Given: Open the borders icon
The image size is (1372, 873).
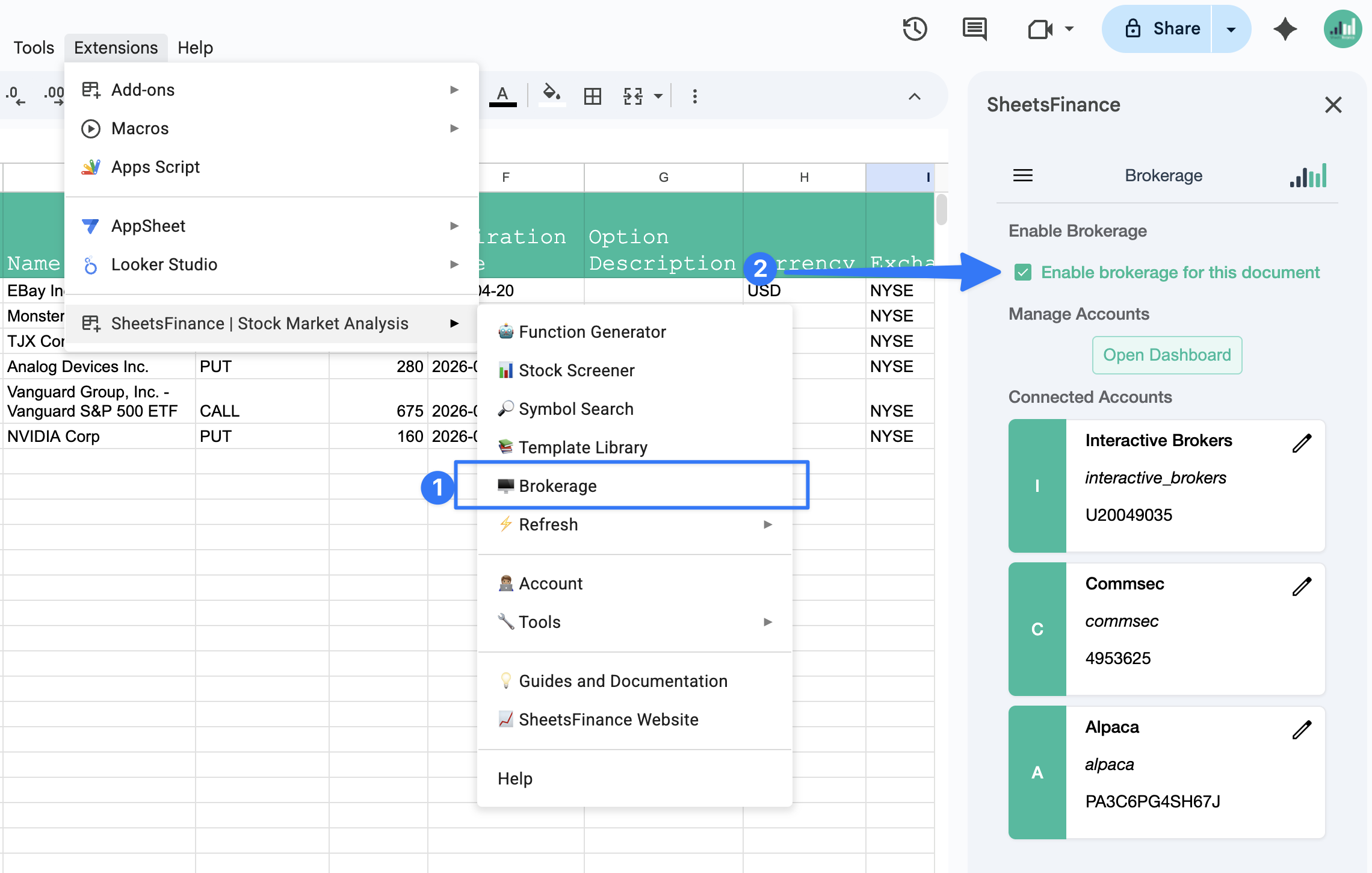Looking at the screenshot, I should point(593,96).
